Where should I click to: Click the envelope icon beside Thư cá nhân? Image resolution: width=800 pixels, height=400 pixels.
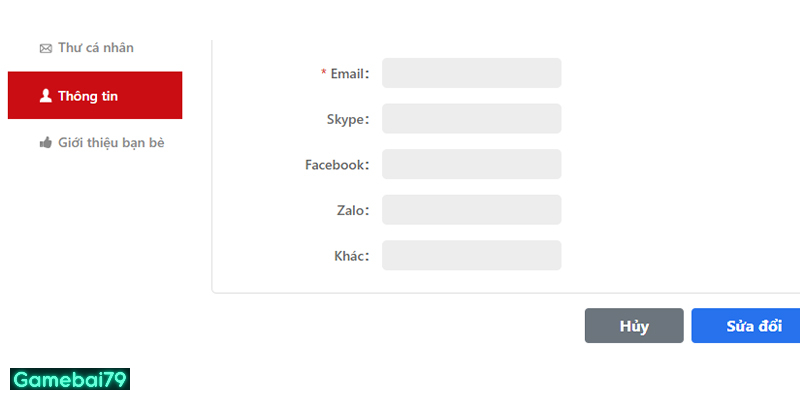click(45, 48)
